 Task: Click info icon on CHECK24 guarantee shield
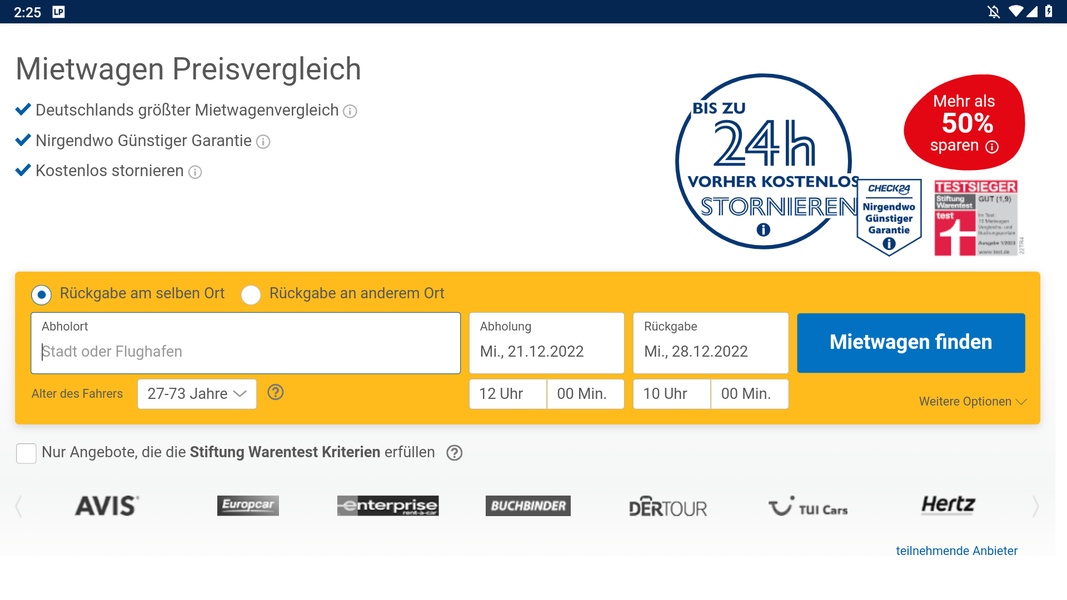pos(889,244)
